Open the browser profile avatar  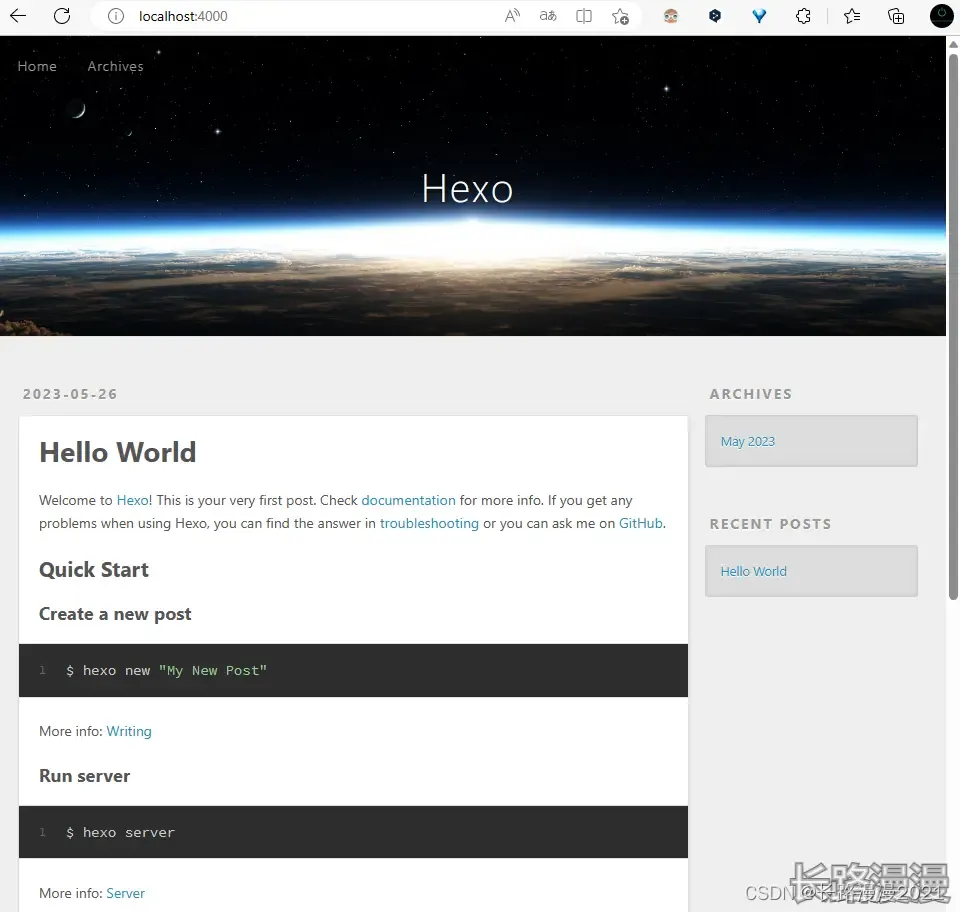tap(942, 16)
